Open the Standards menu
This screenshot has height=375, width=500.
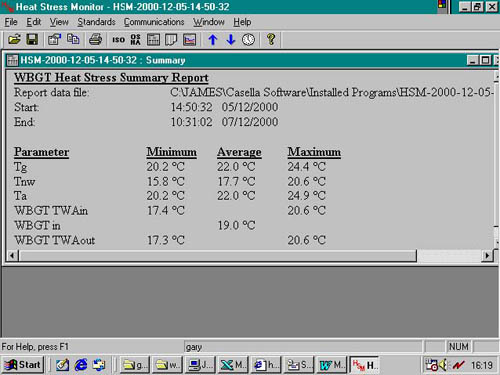96,22
